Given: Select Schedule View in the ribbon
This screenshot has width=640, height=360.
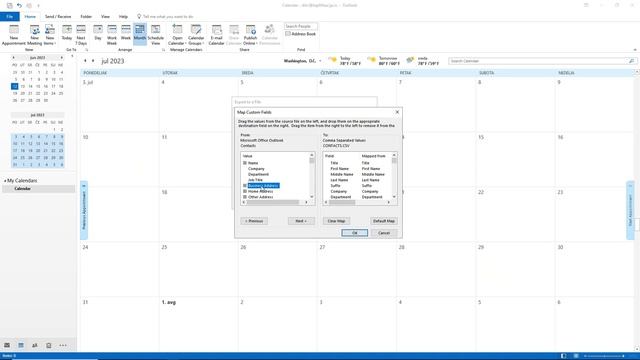Looking at the screenshot, I should click(156, 34).
